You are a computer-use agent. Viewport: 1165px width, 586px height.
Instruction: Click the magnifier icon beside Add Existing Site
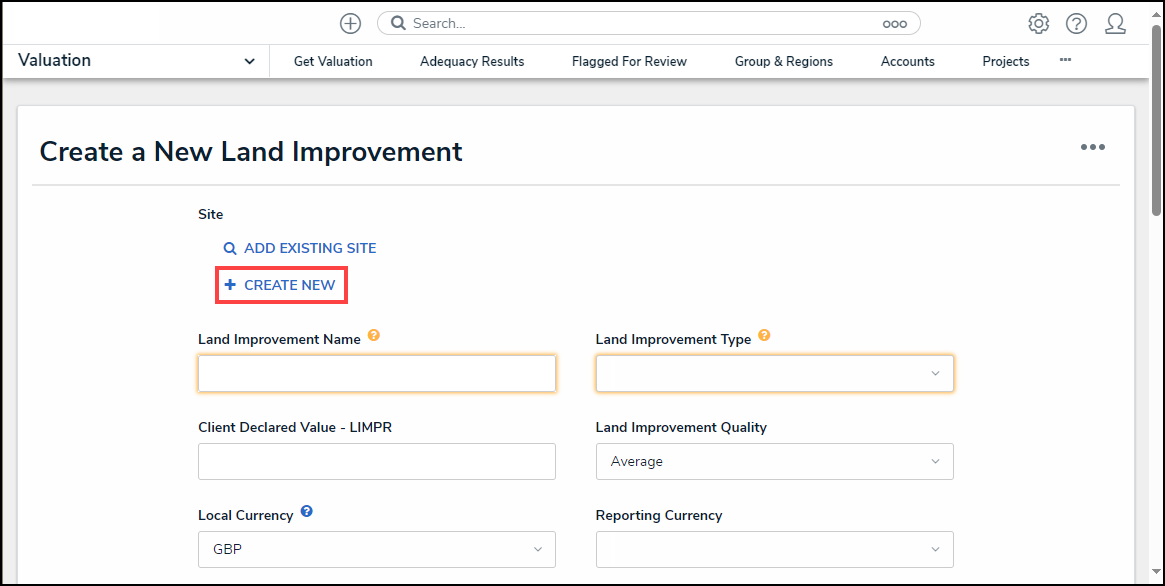[230, 249]
